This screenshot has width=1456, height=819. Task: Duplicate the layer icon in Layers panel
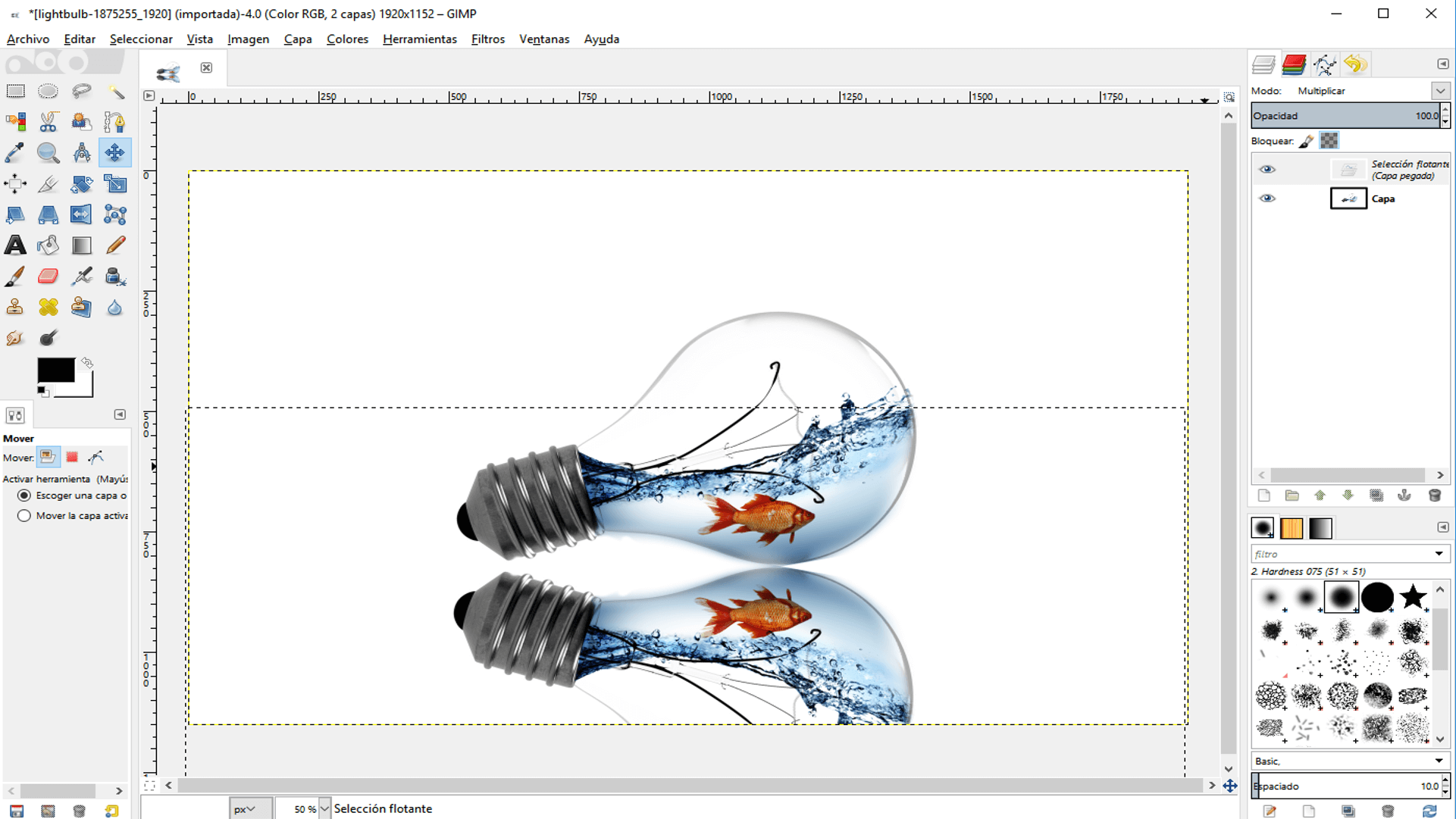point(1376,495)
